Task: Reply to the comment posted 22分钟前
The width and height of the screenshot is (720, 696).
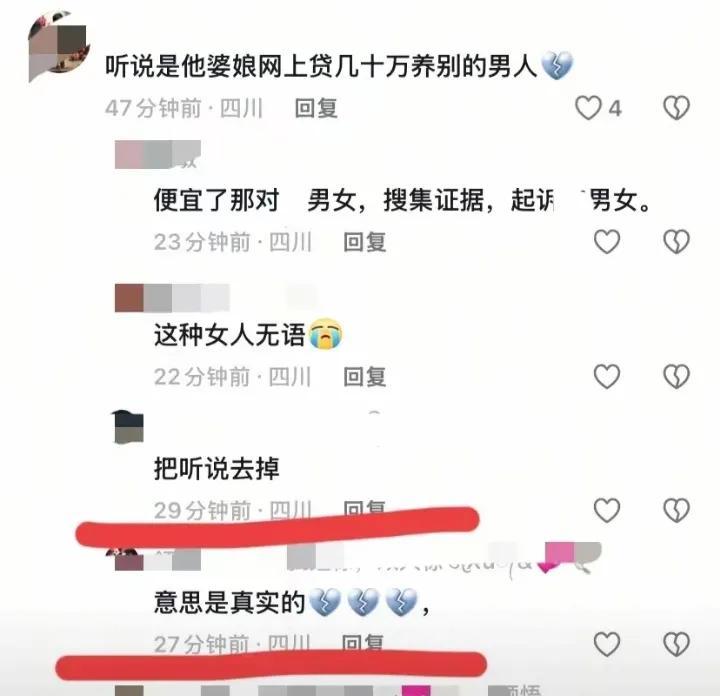Action: point(365,376)
